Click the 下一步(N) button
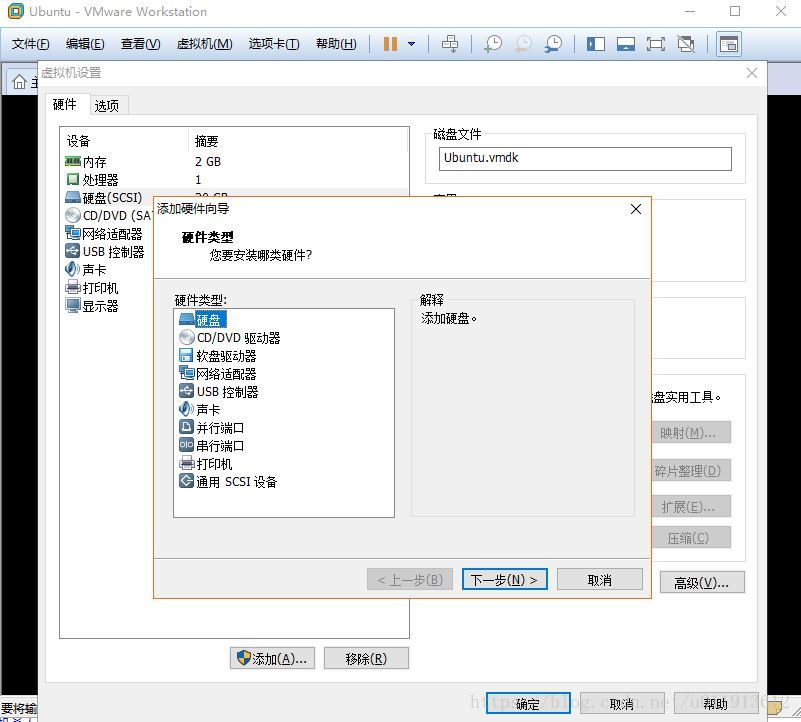This screenshot has width=801, height=722. tap(504, 579)
